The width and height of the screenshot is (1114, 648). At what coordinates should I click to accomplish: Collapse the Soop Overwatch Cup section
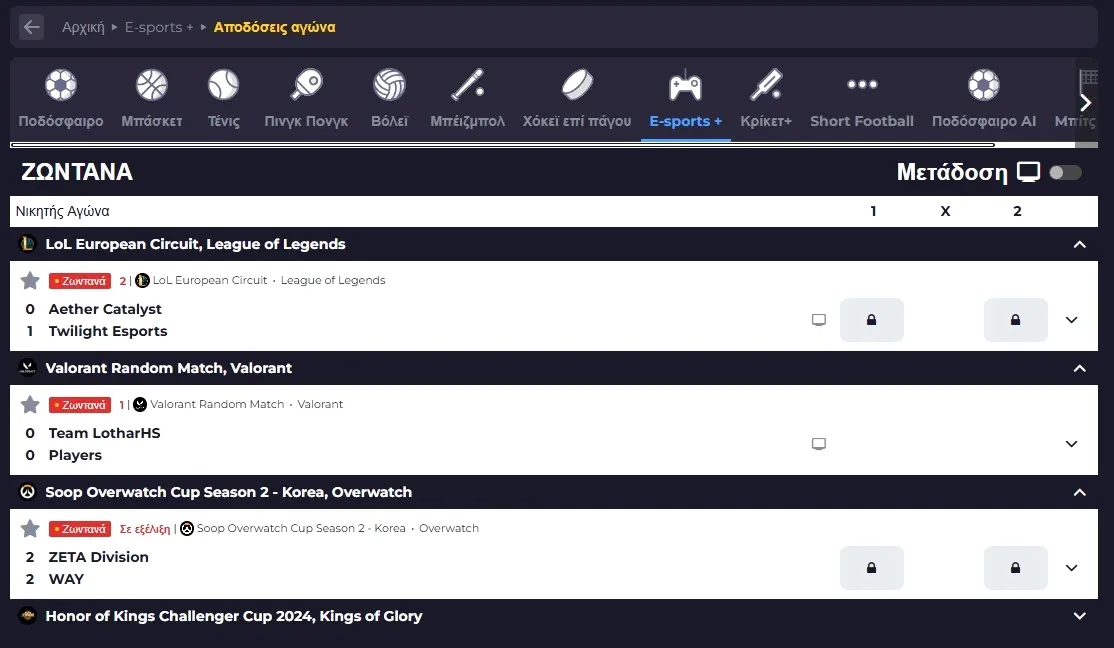click(1079, 492)
